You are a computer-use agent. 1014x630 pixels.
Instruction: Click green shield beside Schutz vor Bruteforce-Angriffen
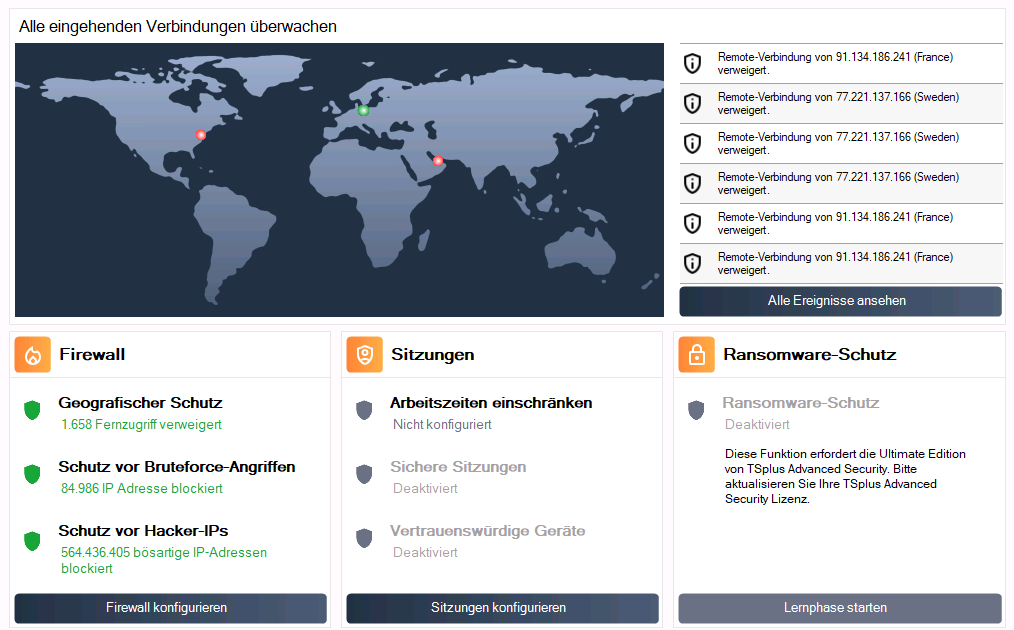[32, 474]
